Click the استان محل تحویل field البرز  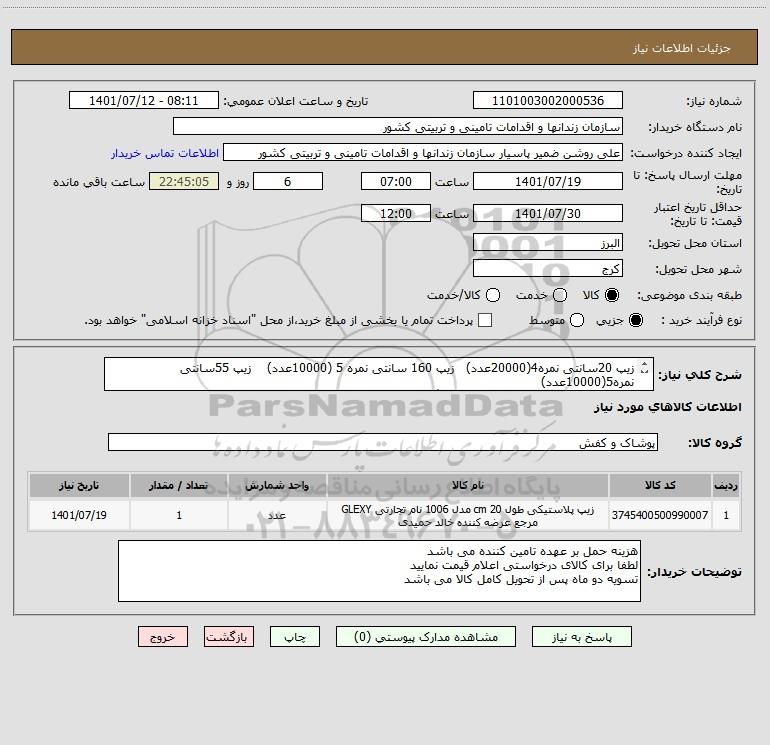coord(548,243)
